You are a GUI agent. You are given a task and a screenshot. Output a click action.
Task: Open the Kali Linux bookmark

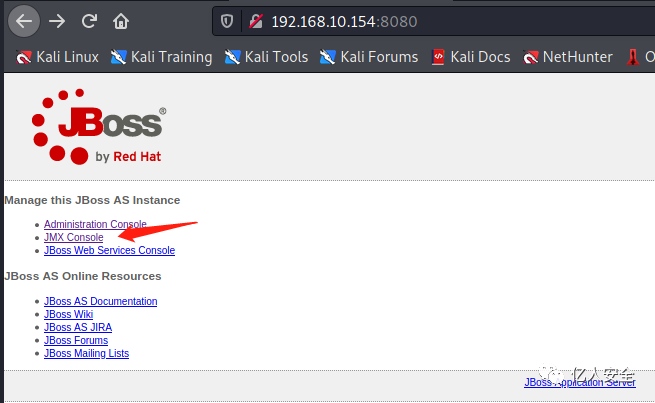point(57,57)
